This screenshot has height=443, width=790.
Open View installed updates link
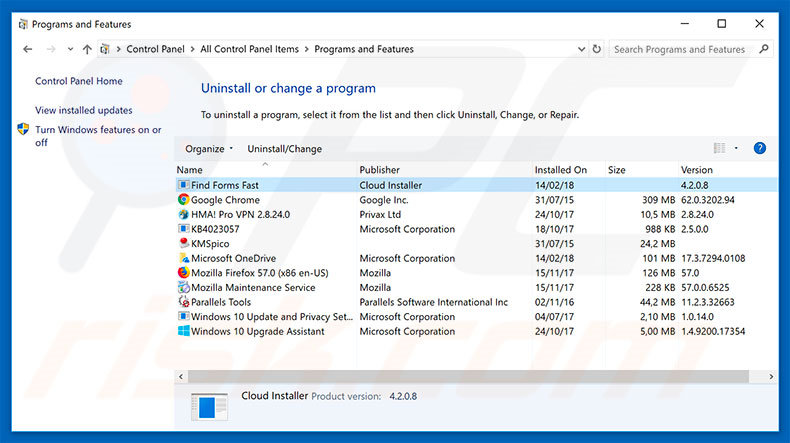pyautogui.click(x=84, y=110)
